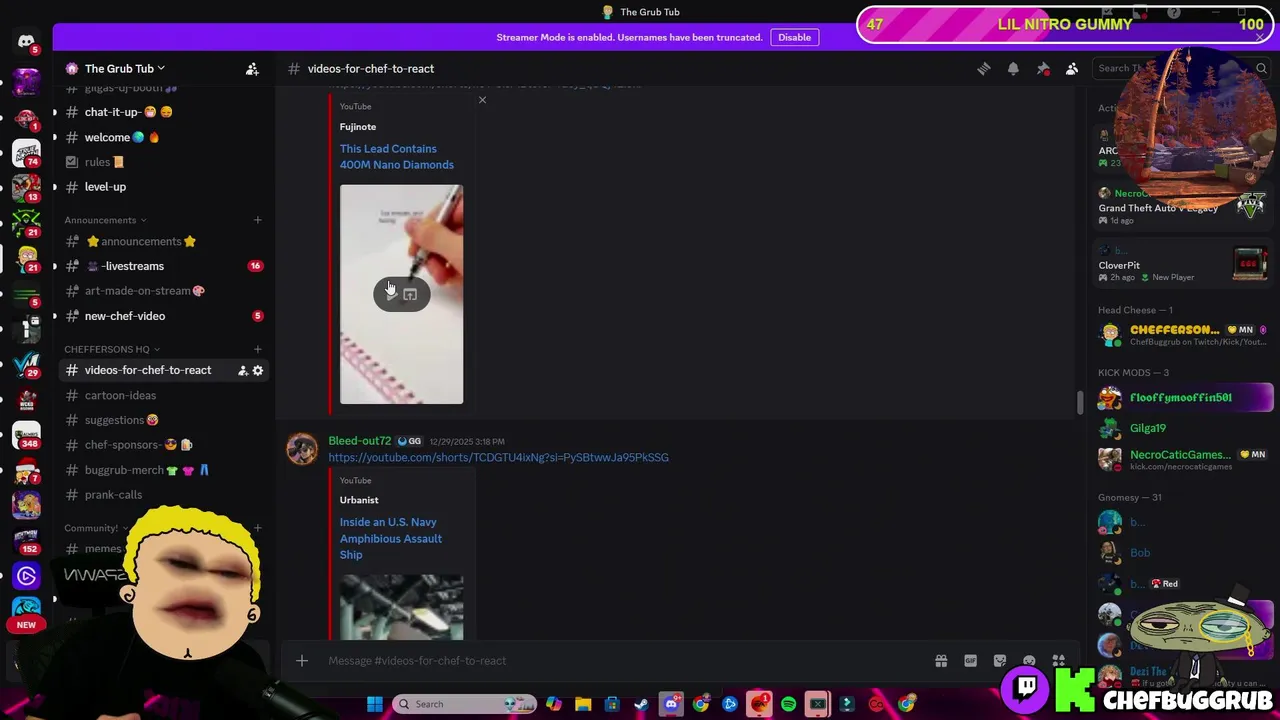
Task: Open Chefferson head cheese member avatar
Action: [x=1110, y=335]
